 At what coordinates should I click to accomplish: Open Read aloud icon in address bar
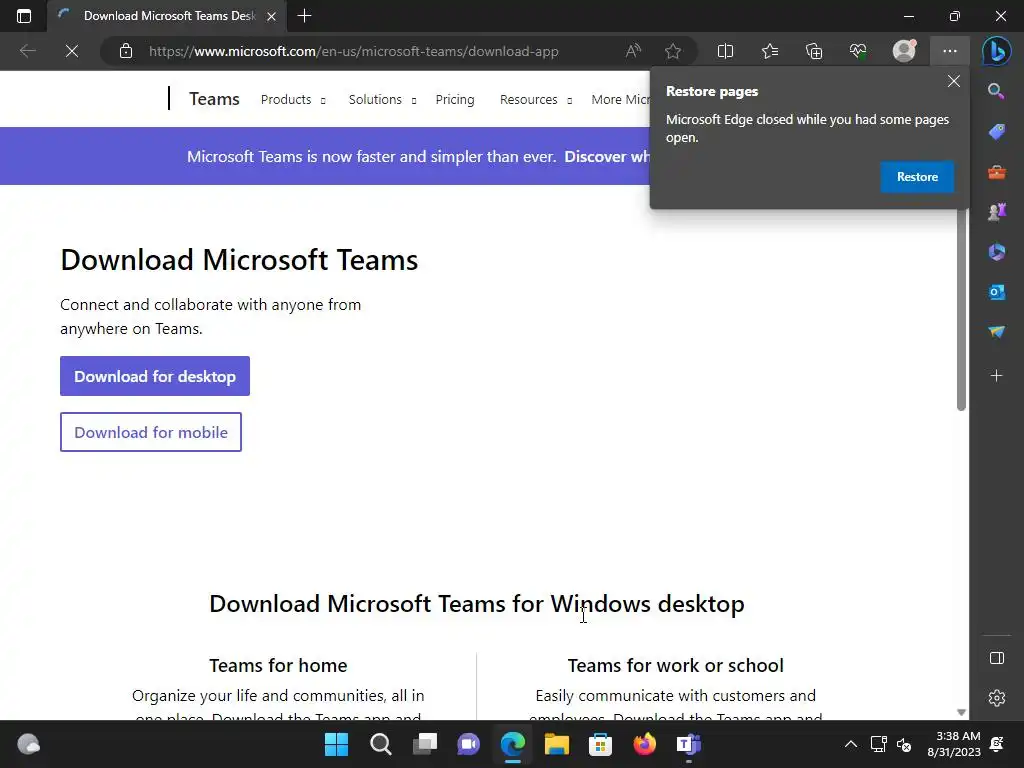point(633,51)
